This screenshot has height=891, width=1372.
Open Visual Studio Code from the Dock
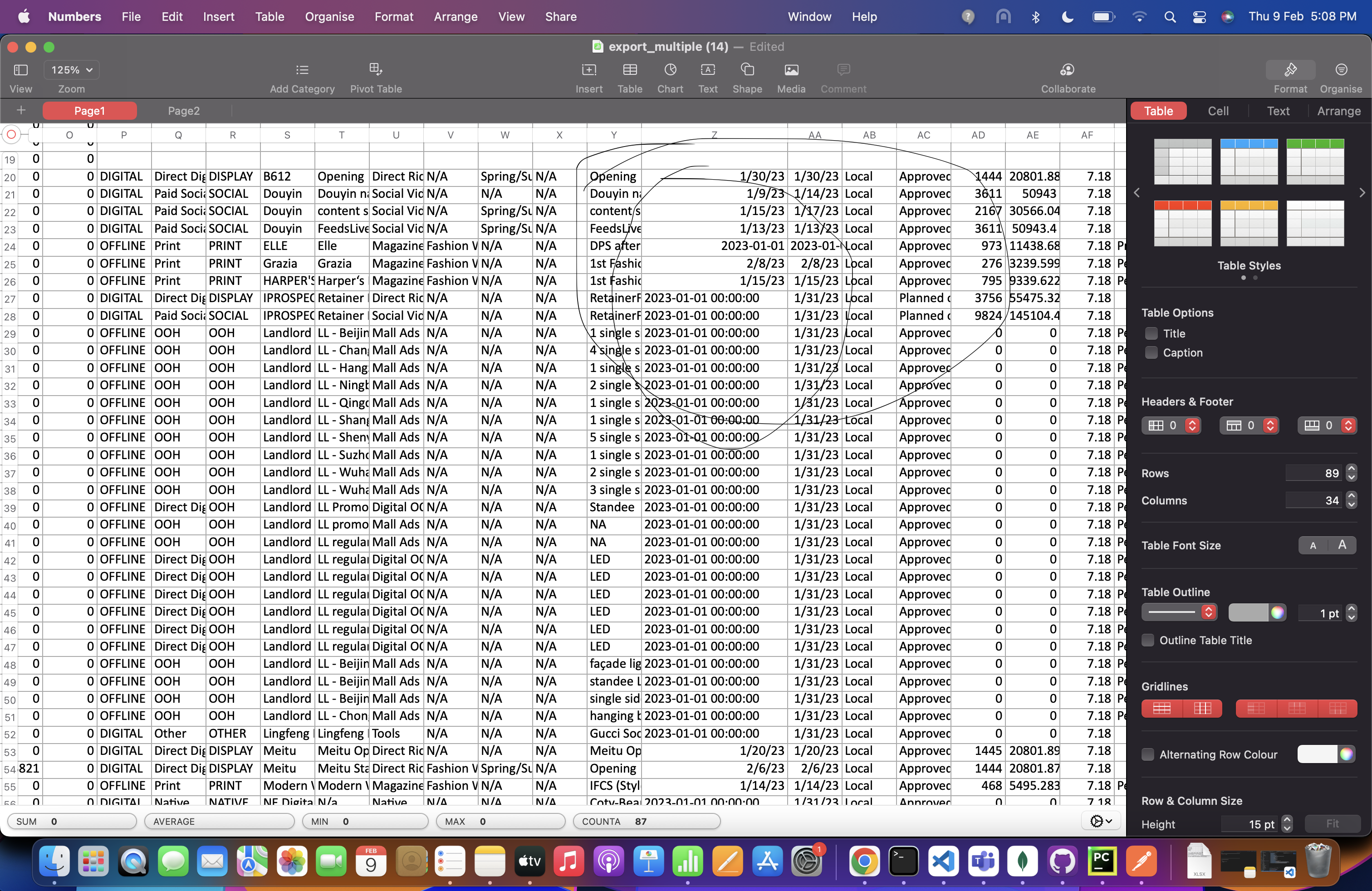[x=943, y=862]
